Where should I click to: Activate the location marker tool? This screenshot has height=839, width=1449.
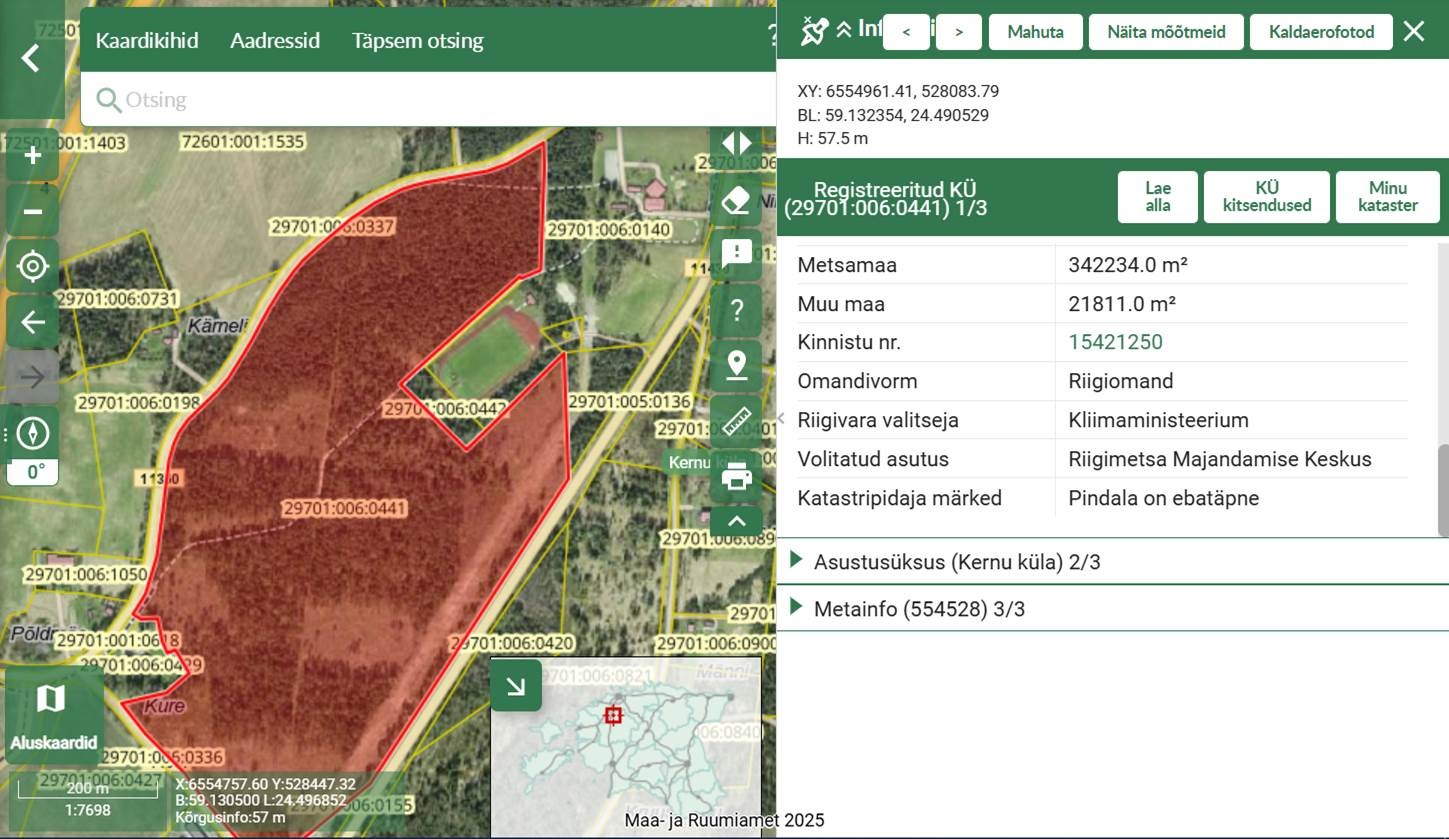click(x=737, y=365)
